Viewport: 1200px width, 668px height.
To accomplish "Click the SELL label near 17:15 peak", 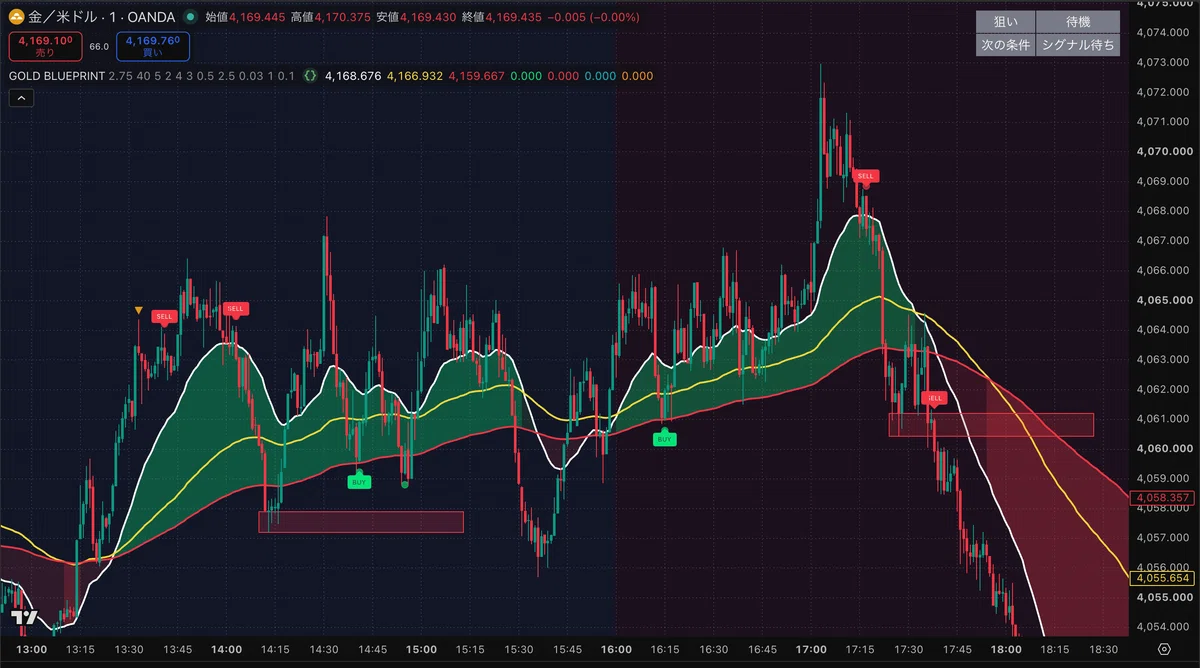I will coord(866,176).
